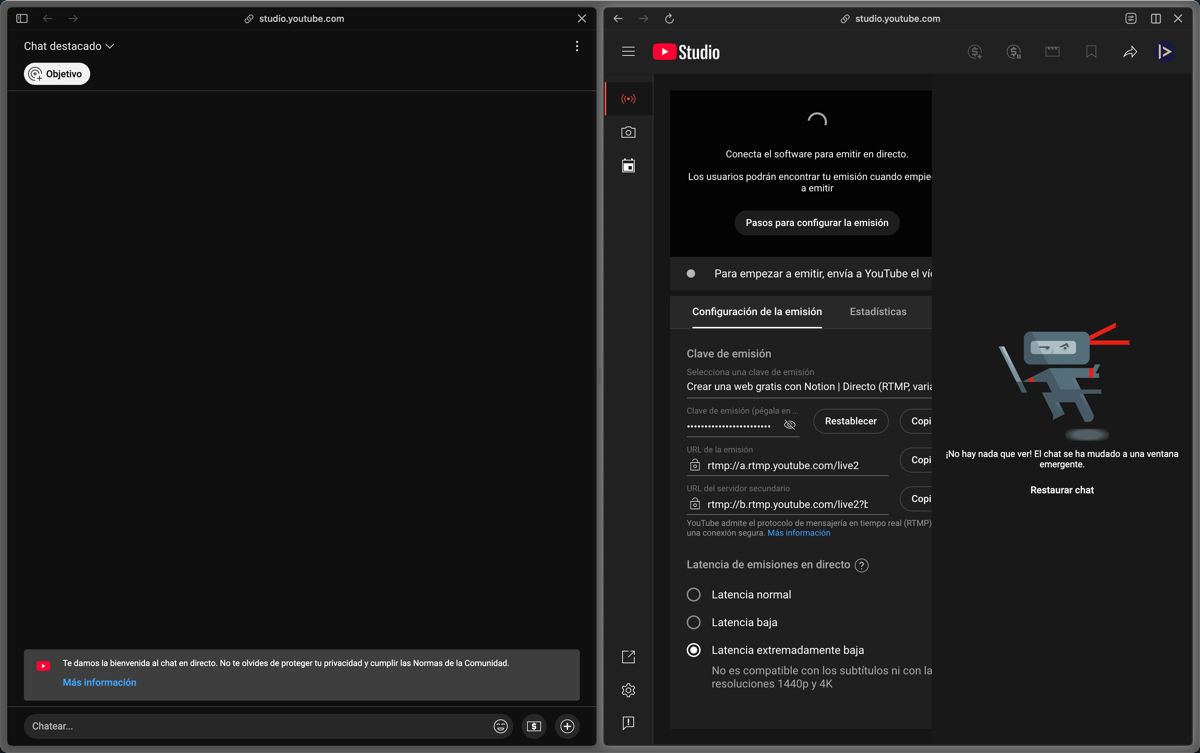Click the dollar-plus monetization icon in the header
The height and width of the screenshot is (753, 1200).
coord(975,52)
